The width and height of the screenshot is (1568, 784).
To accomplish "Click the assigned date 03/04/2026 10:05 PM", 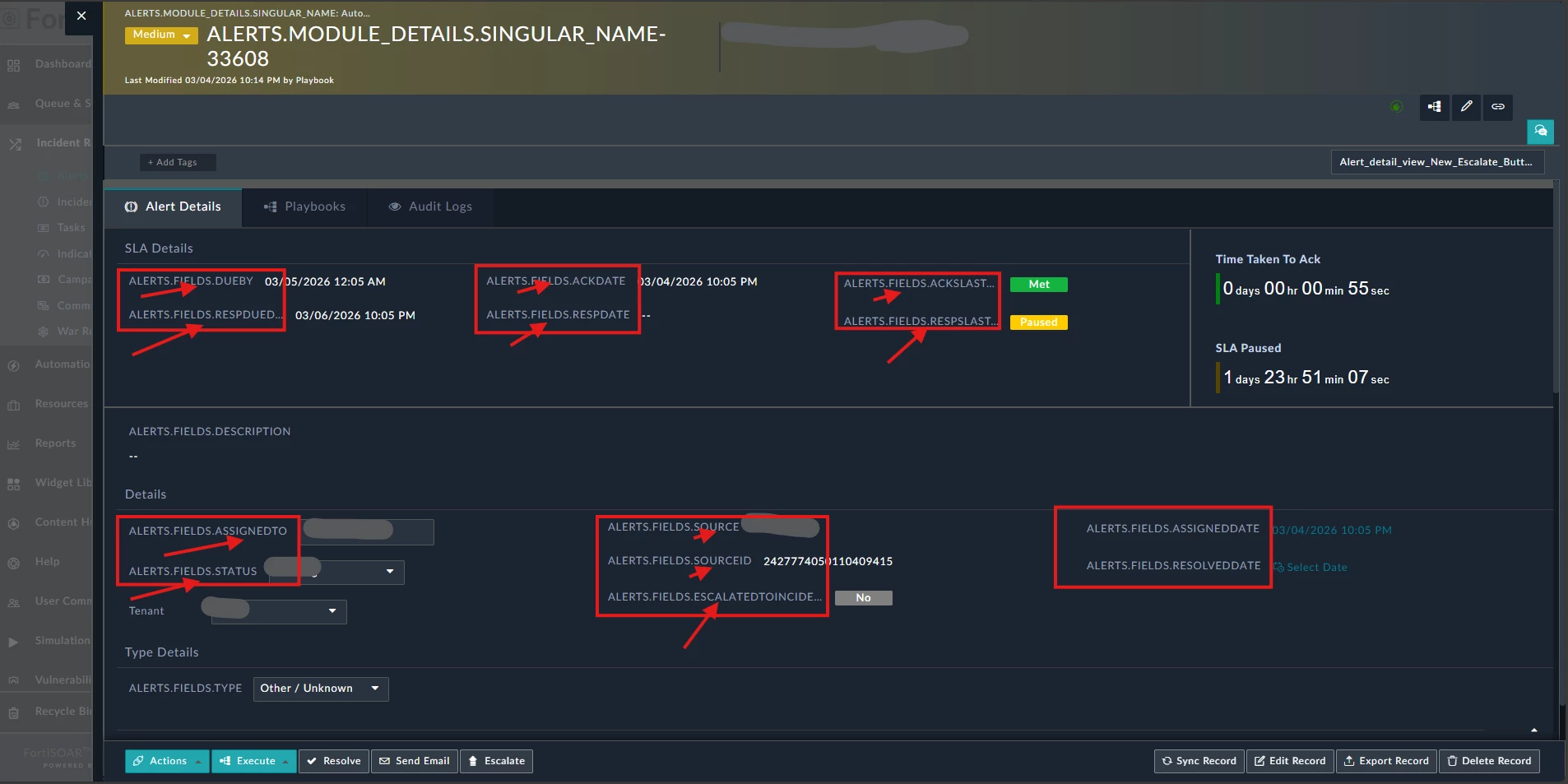I will (x=1332, y=531).
